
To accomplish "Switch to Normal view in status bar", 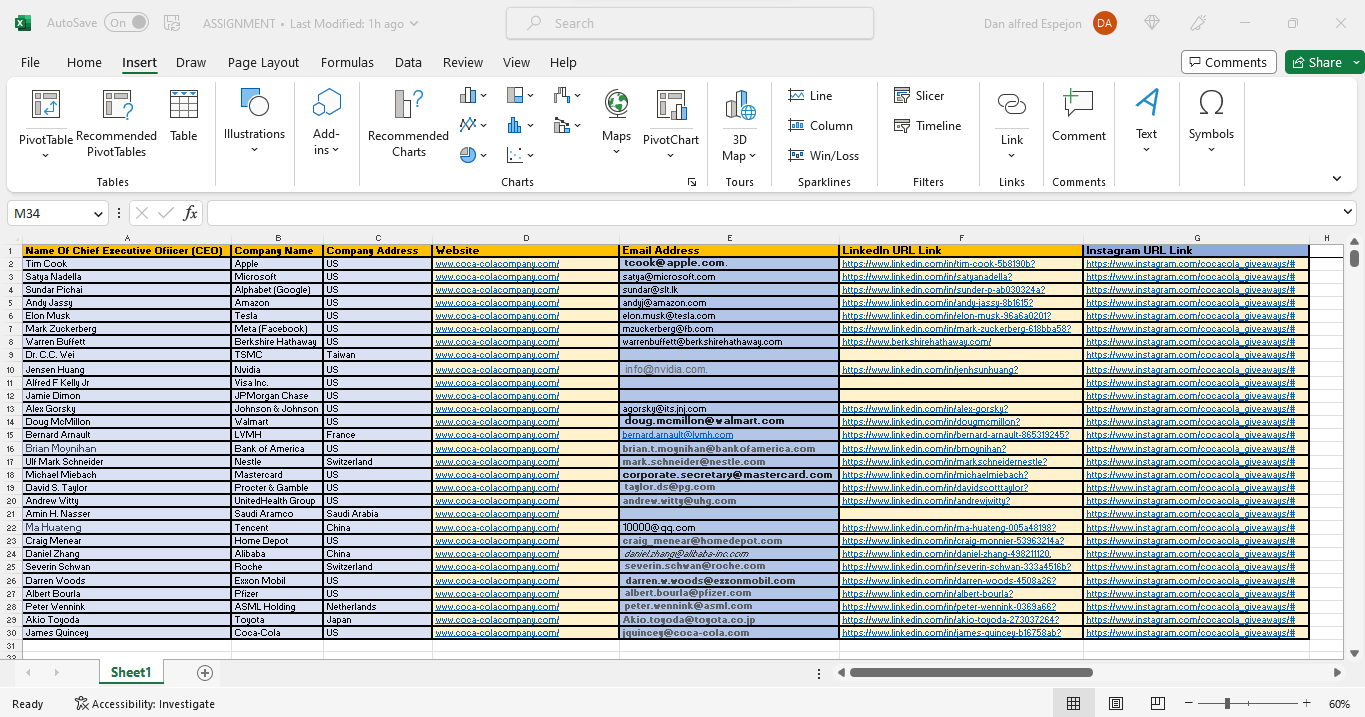I will tap(1073, 704).
